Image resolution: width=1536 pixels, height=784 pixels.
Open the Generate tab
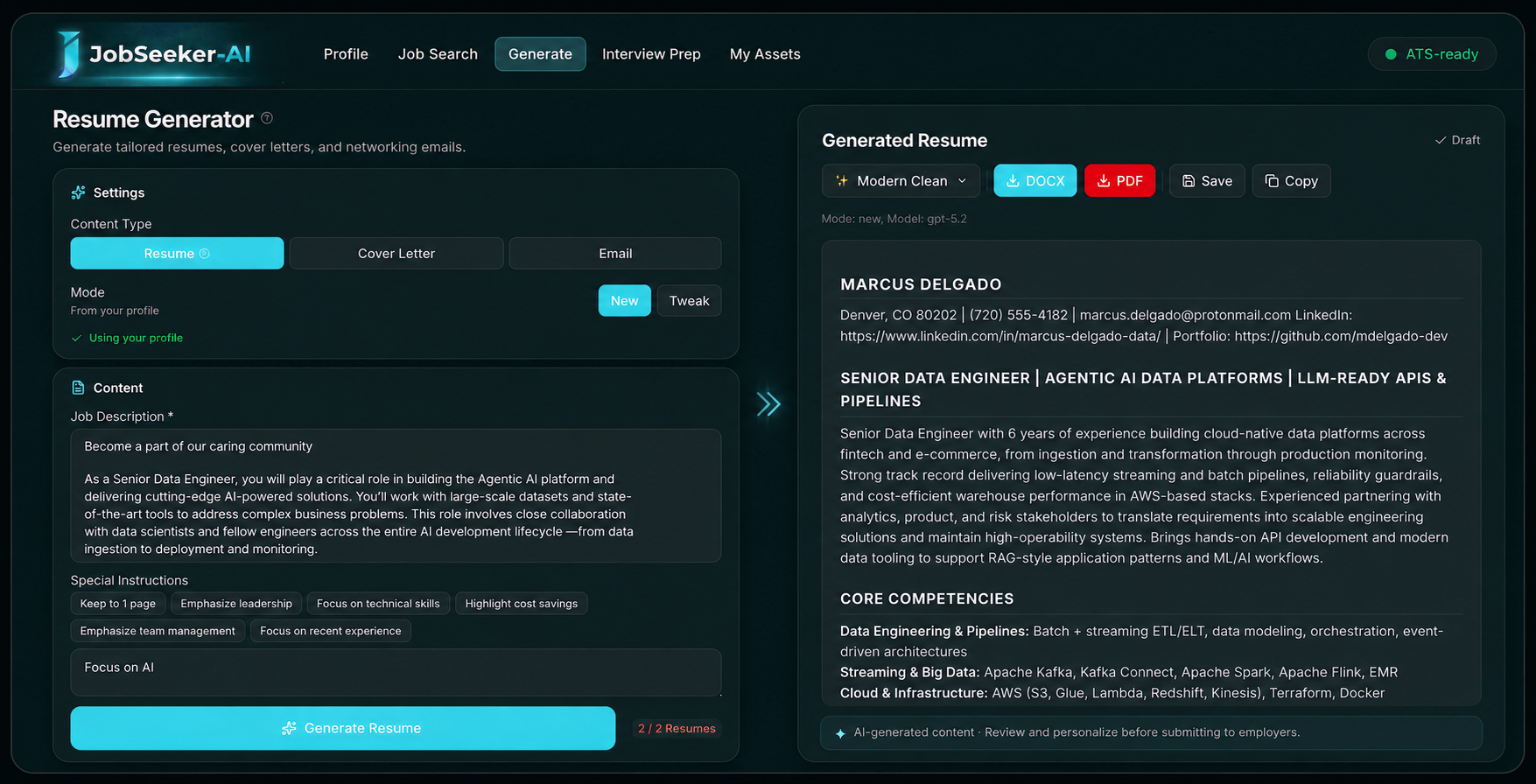[x=540, y=54]
